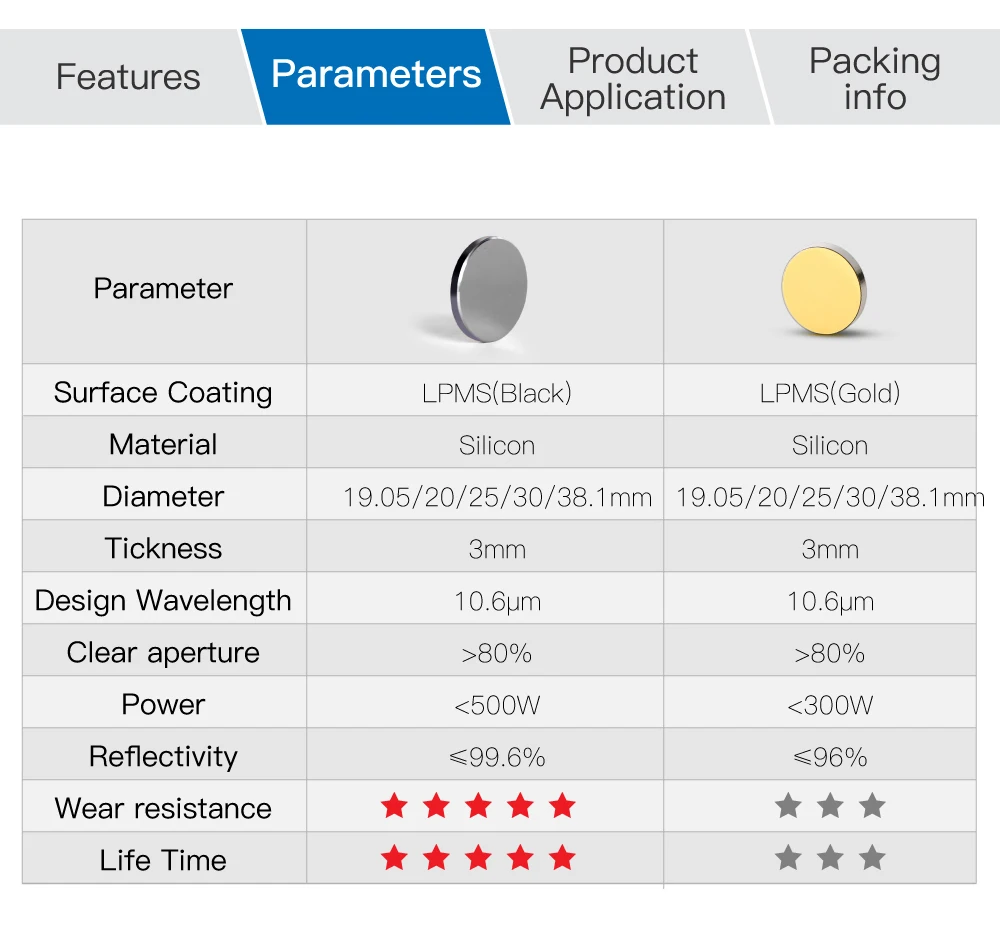This screenshot has height=944, width=1000.
Task: Click the ≤96% reflectivity value
Action: coord(830,757)
